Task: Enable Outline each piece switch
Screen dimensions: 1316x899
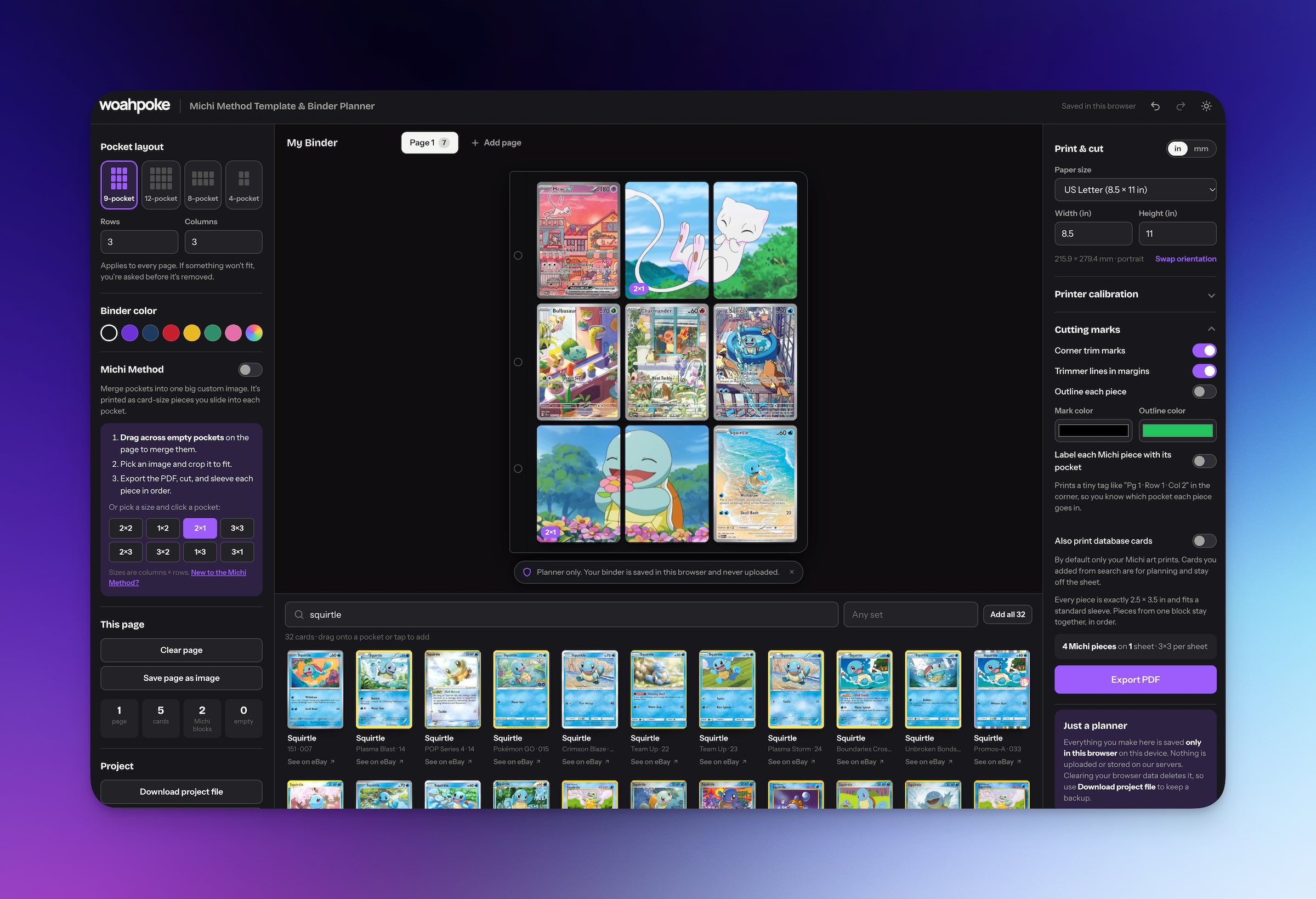Action: tap(1204, 392)
